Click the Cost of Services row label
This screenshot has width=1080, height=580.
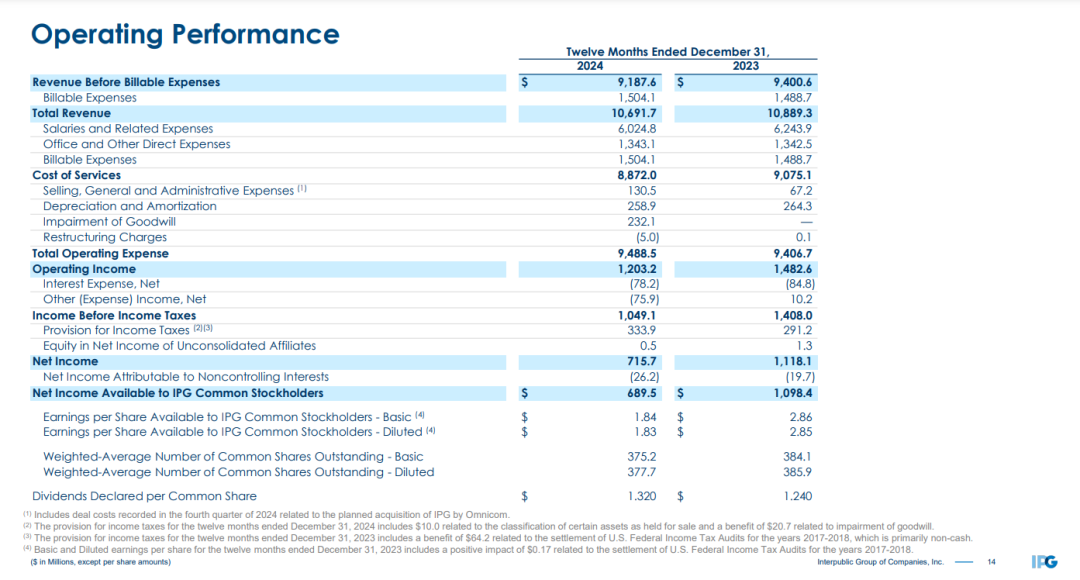click(x=76, y=175)
